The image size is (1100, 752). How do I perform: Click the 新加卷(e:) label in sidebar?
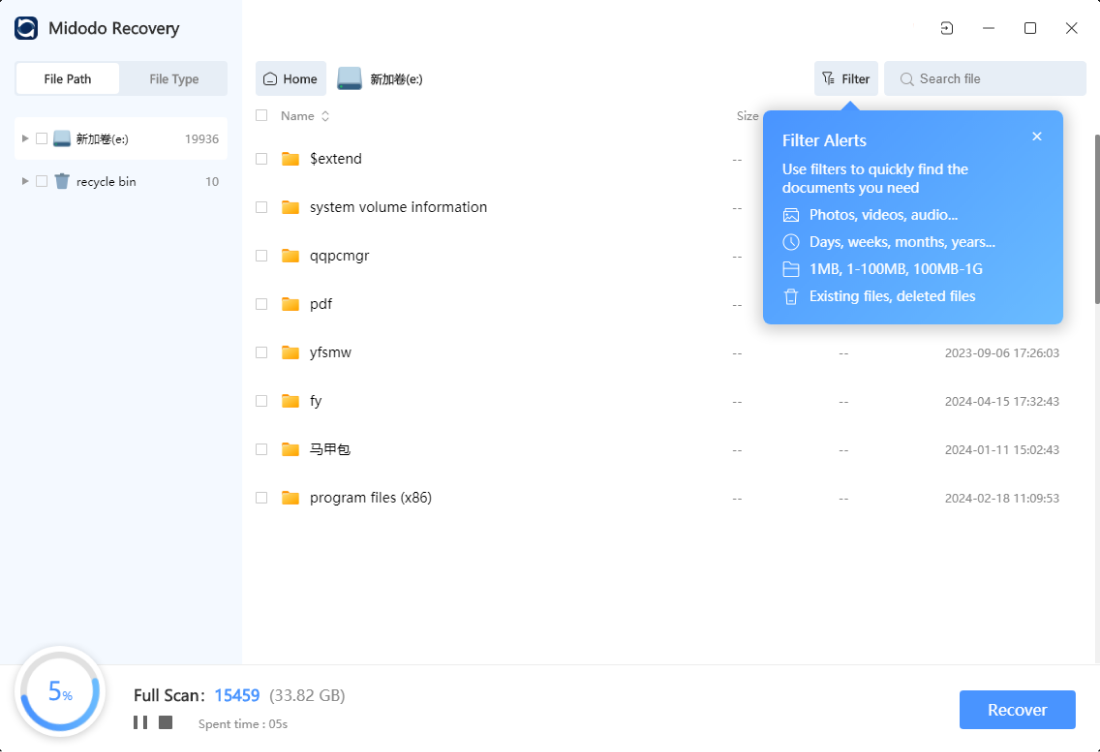[102, 139]
